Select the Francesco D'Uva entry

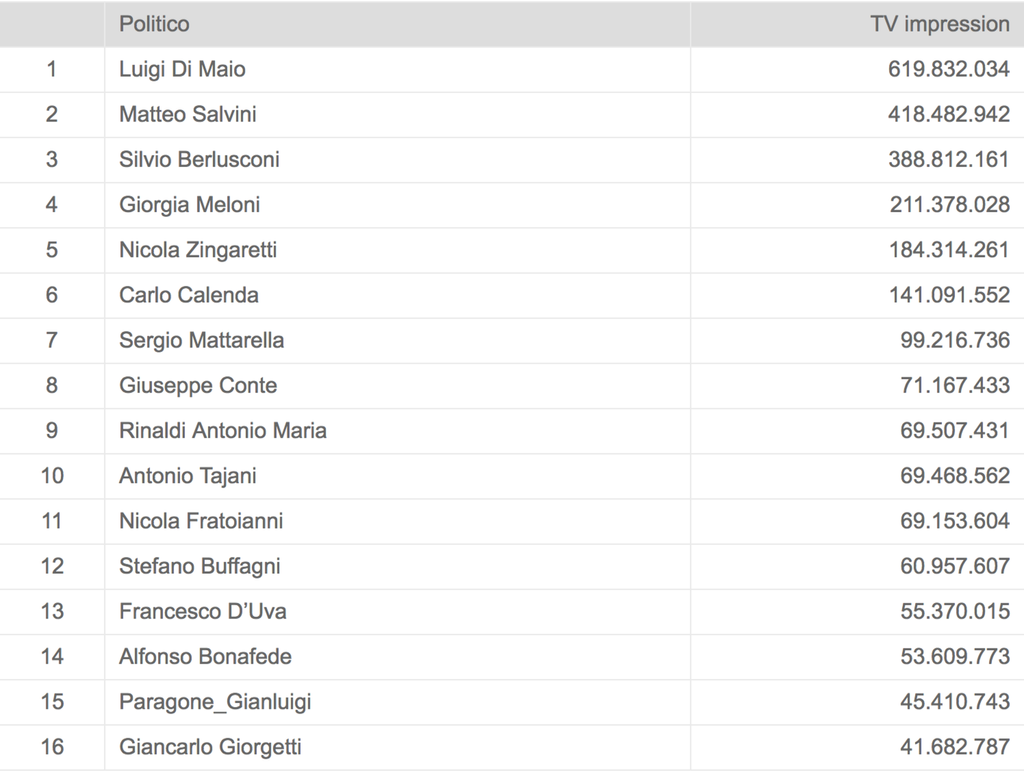click(203, 611)
